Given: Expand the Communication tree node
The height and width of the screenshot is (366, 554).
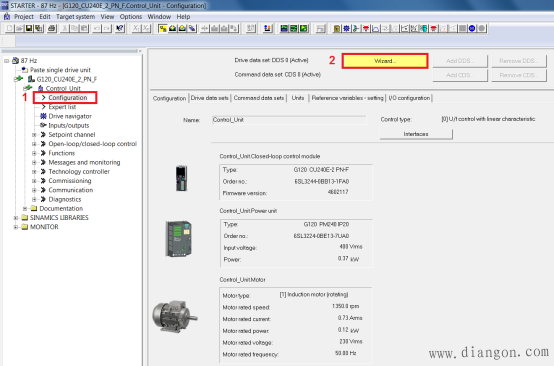Looking at the screenshot, I should tap(34, 190).
